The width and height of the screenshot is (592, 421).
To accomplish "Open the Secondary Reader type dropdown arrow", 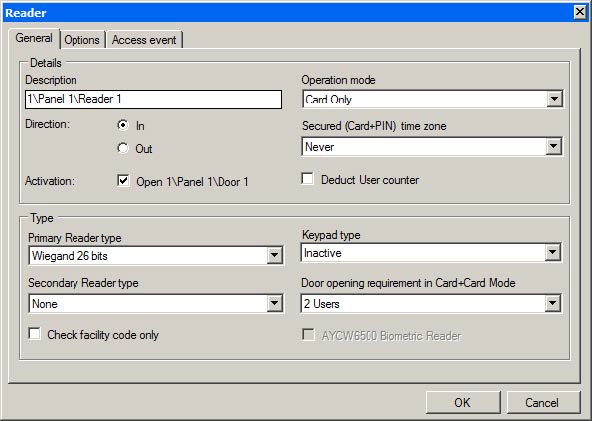I will [x=274, y=304].
